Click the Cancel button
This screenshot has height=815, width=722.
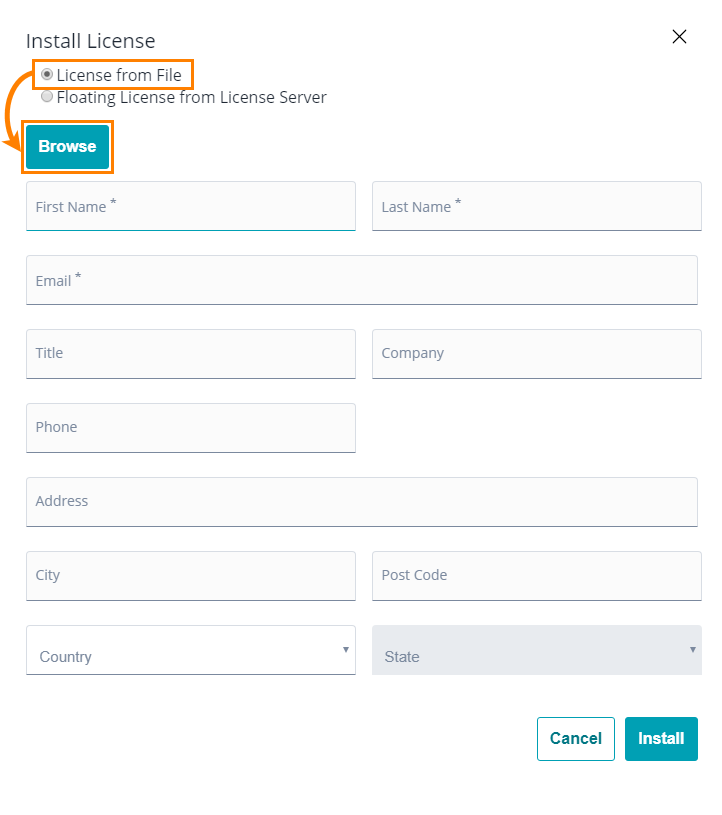point(575,739)
